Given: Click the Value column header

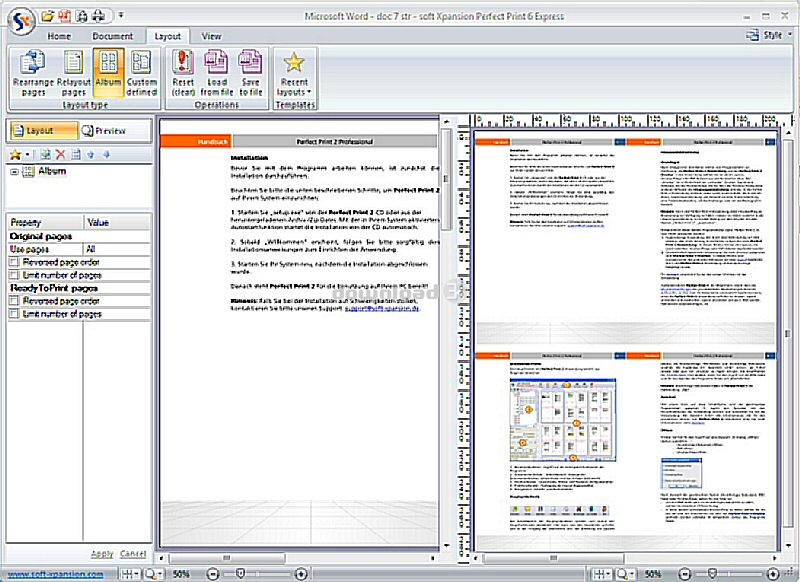Looking at the screenshot, I should [x=117, y=222].
